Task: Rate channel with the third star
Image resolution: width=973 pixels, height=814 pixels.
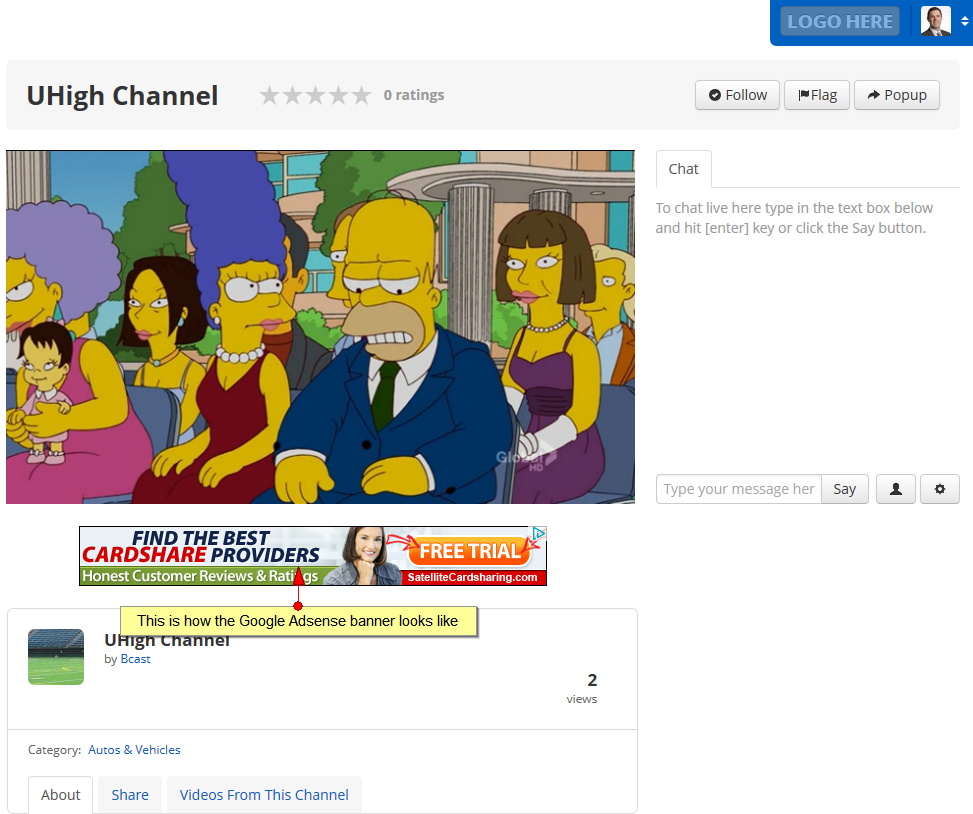Action: coord(315,96)
